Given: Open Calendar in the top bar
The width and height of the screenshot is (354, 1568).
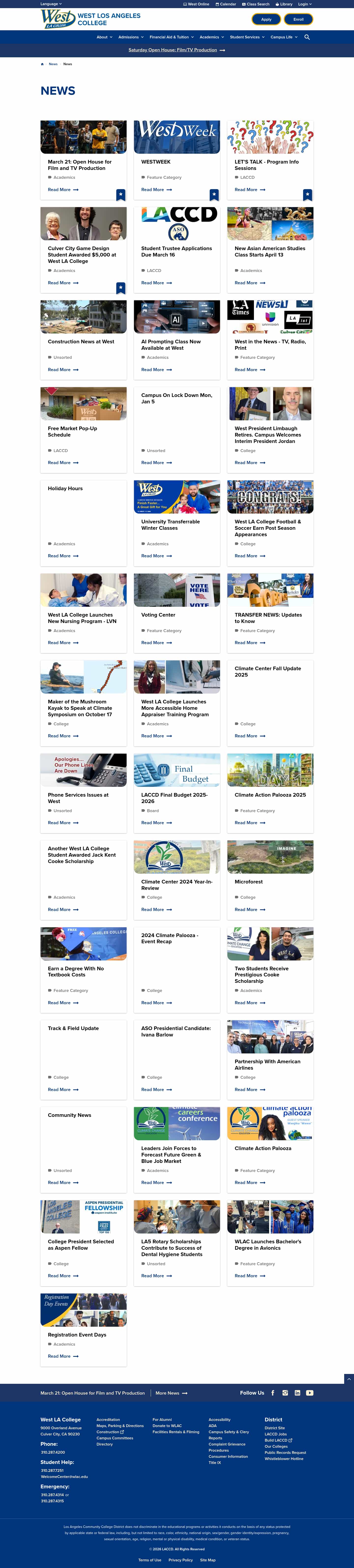Looking at the screenshot, I should tap(226, 4).
